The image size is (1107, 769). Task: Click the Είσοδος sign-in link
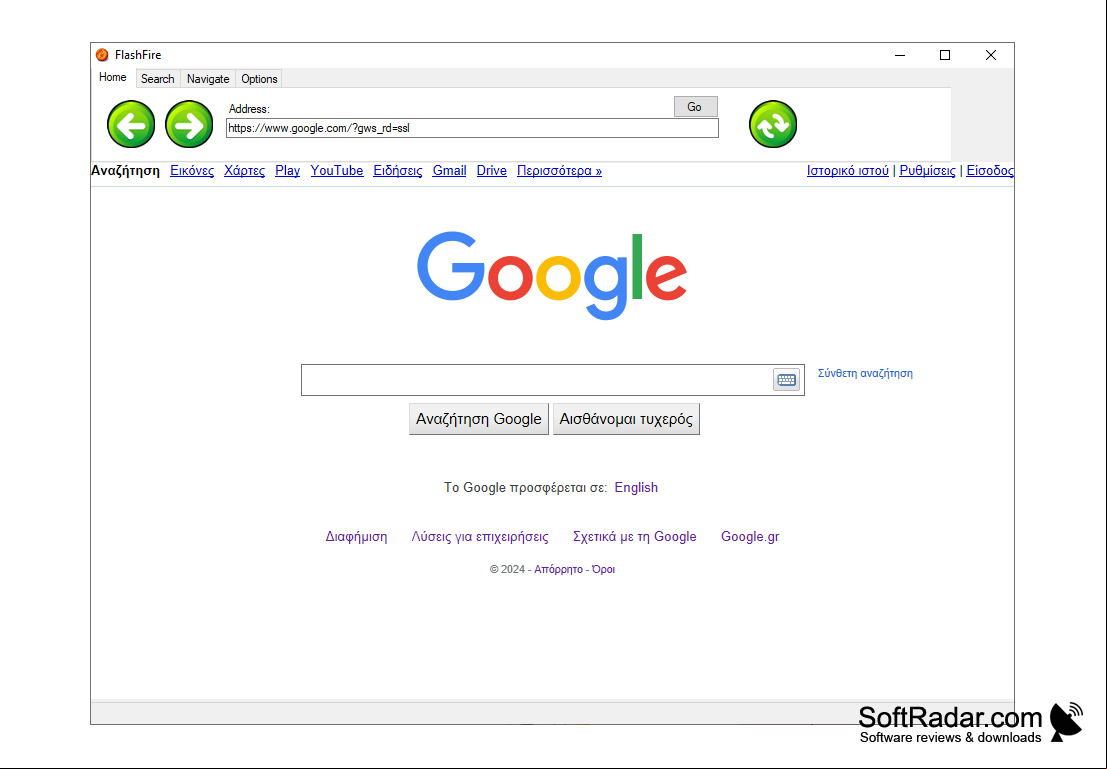coord(990,171)
